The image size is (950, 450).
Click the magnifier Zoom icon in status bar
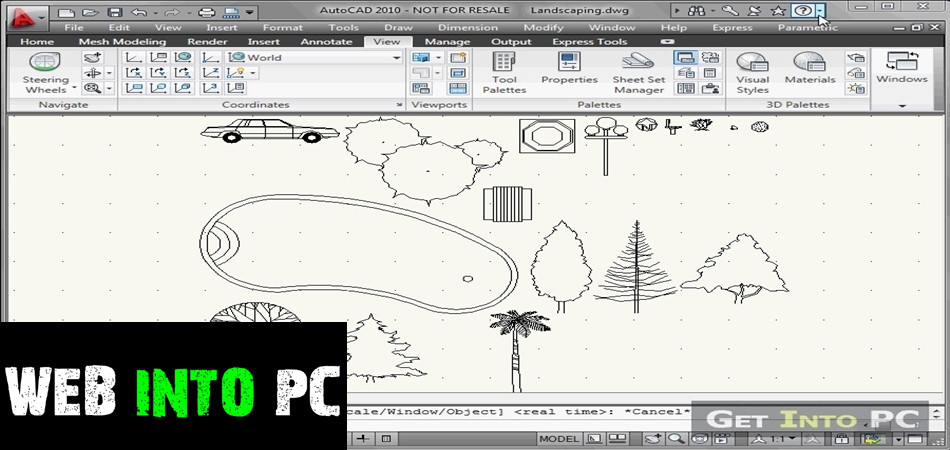pyautogui.click(x=676, y=438)
